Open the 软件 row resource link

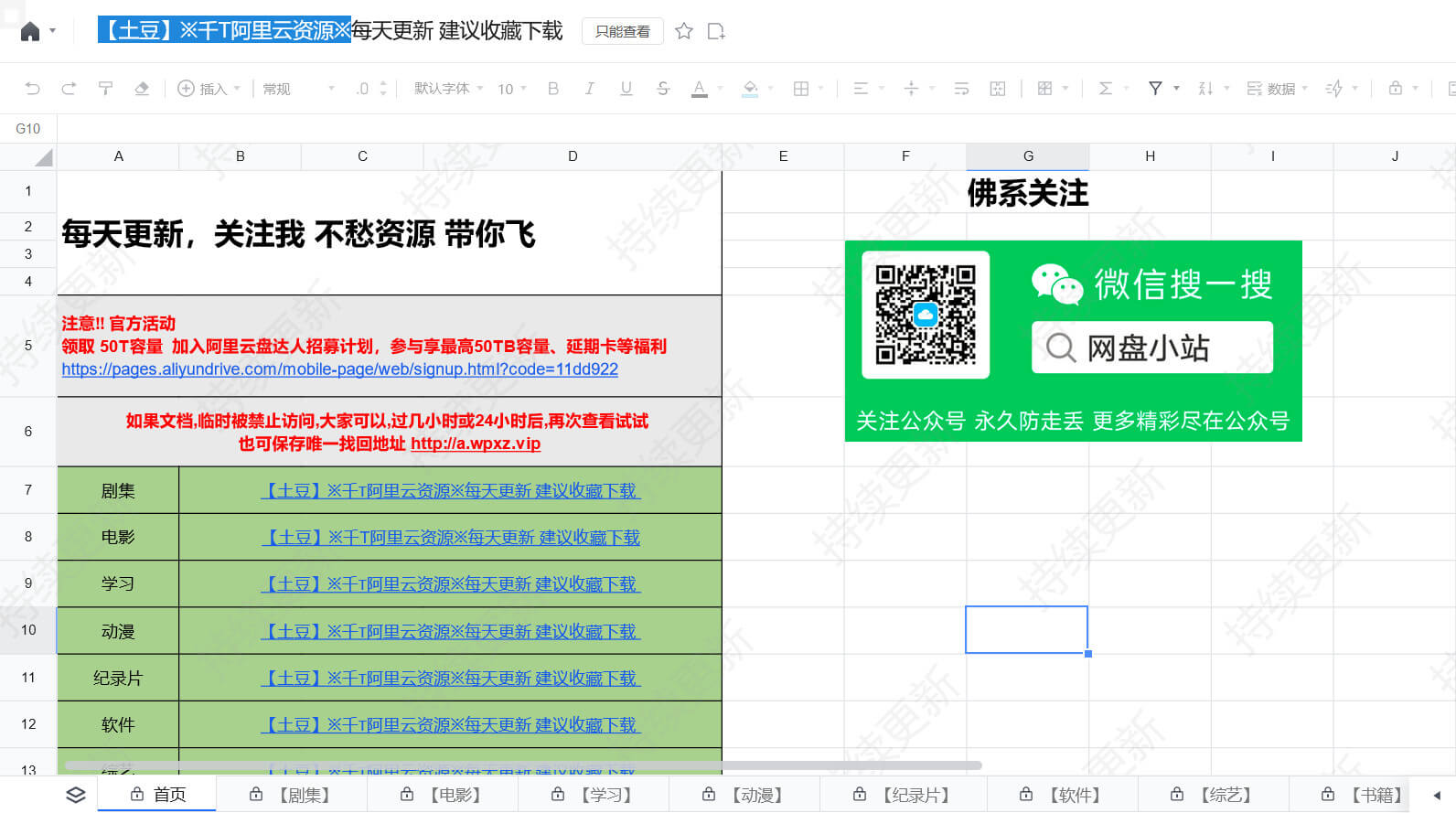451,725
